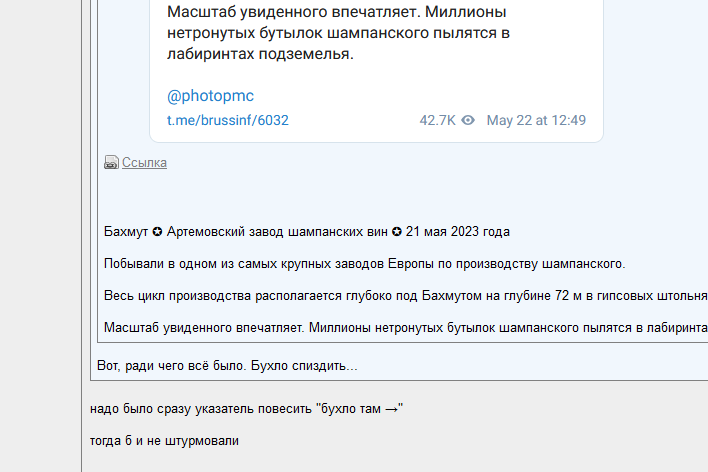
Task: Open the t.me/brussinf/6032 post link
Action: click(x=228, y=120)
